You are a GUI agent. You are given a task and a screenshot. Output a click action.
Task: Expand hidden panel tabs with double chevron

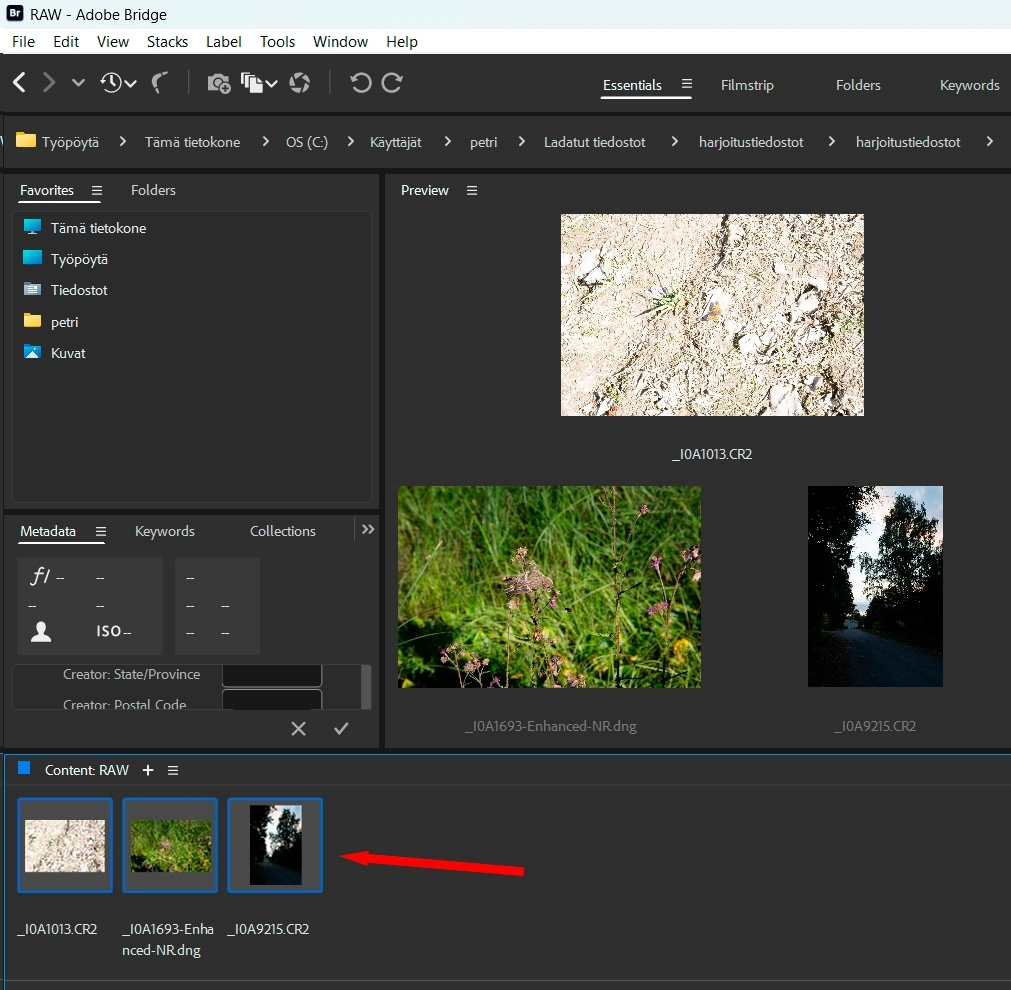point(368,530)
